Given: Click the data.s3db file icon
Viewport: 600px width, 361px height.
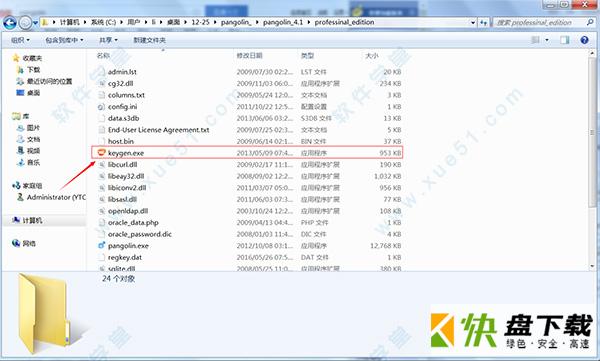Looking at the screenshot, I should [x=101, y=118].
